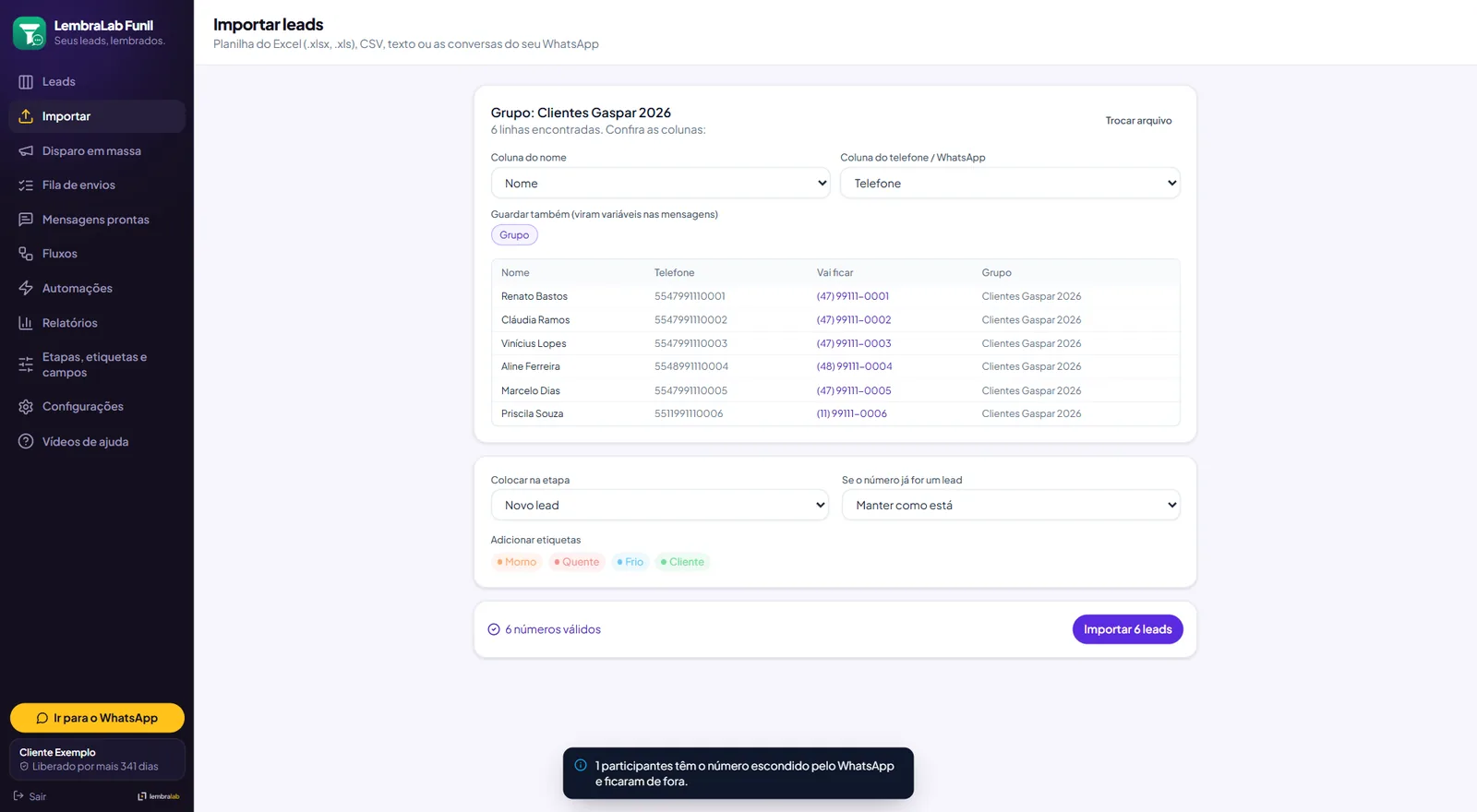This screenshot has height=812, width=1477.
Task: Click the Relatórios bar chart icon
Action: click(26, 323)
